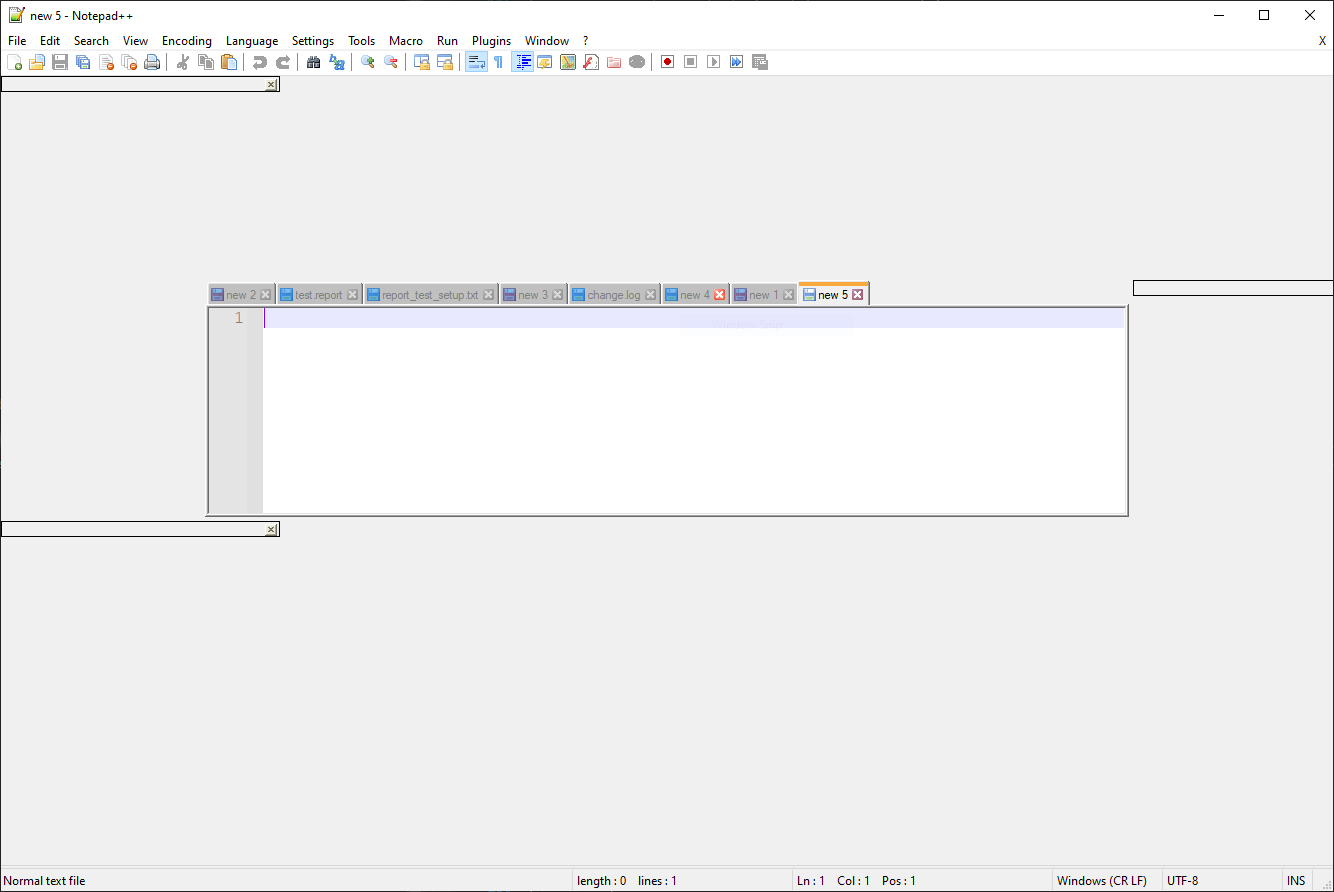Toggle word wrap on the toolbar
This screenshot has height=892, width=1334.
[476, 61]
